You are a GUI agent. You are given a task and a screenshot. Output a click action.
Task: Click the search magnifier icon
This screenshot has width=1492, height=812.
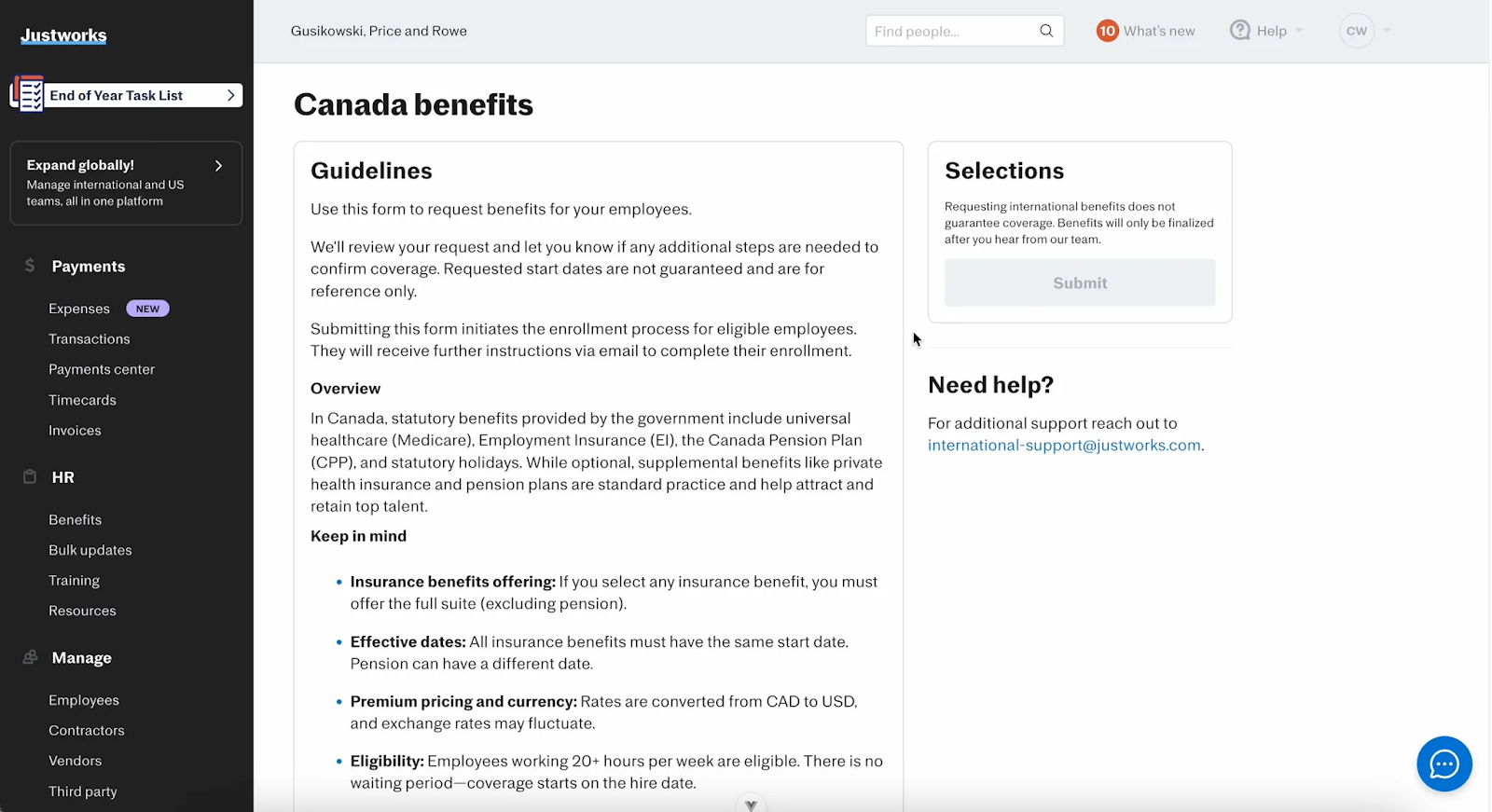click(1046, 31)
